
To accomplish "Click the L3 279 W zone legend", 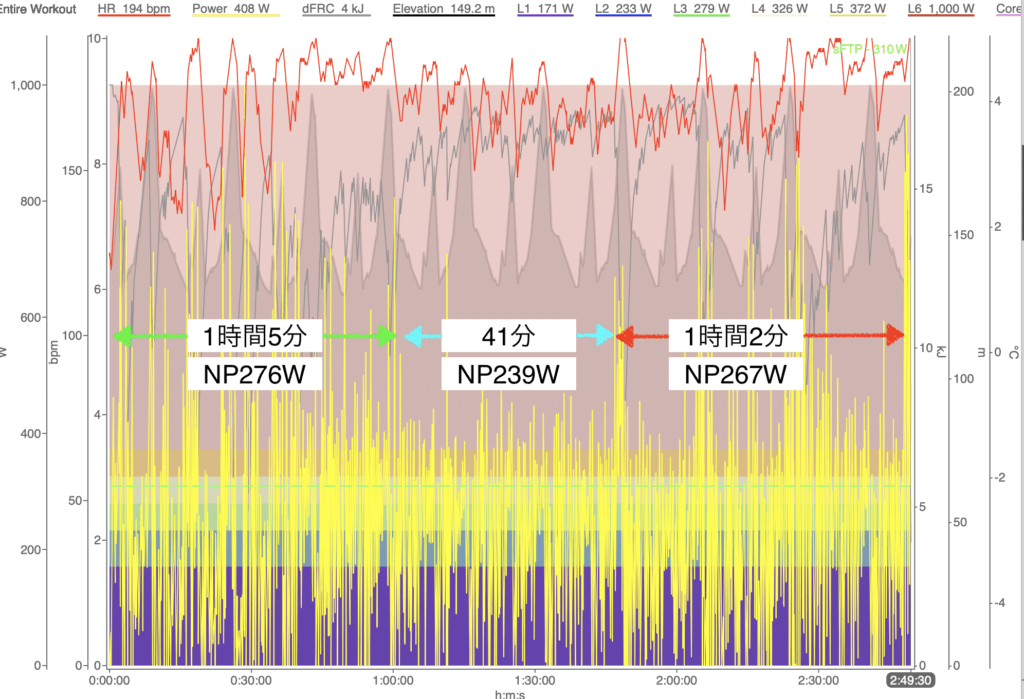I will (x=700, y=10).
